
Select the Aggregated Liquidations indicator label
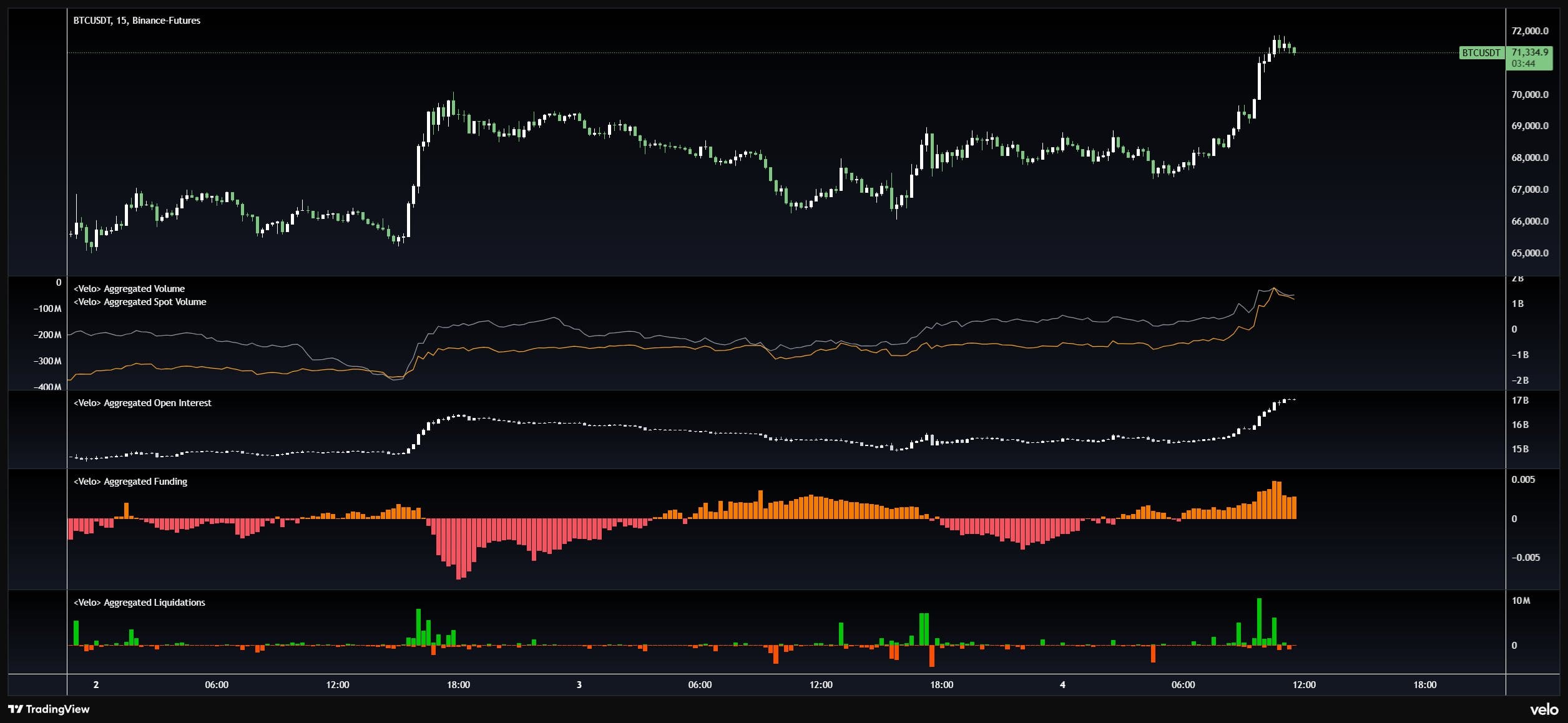[139, 603]
